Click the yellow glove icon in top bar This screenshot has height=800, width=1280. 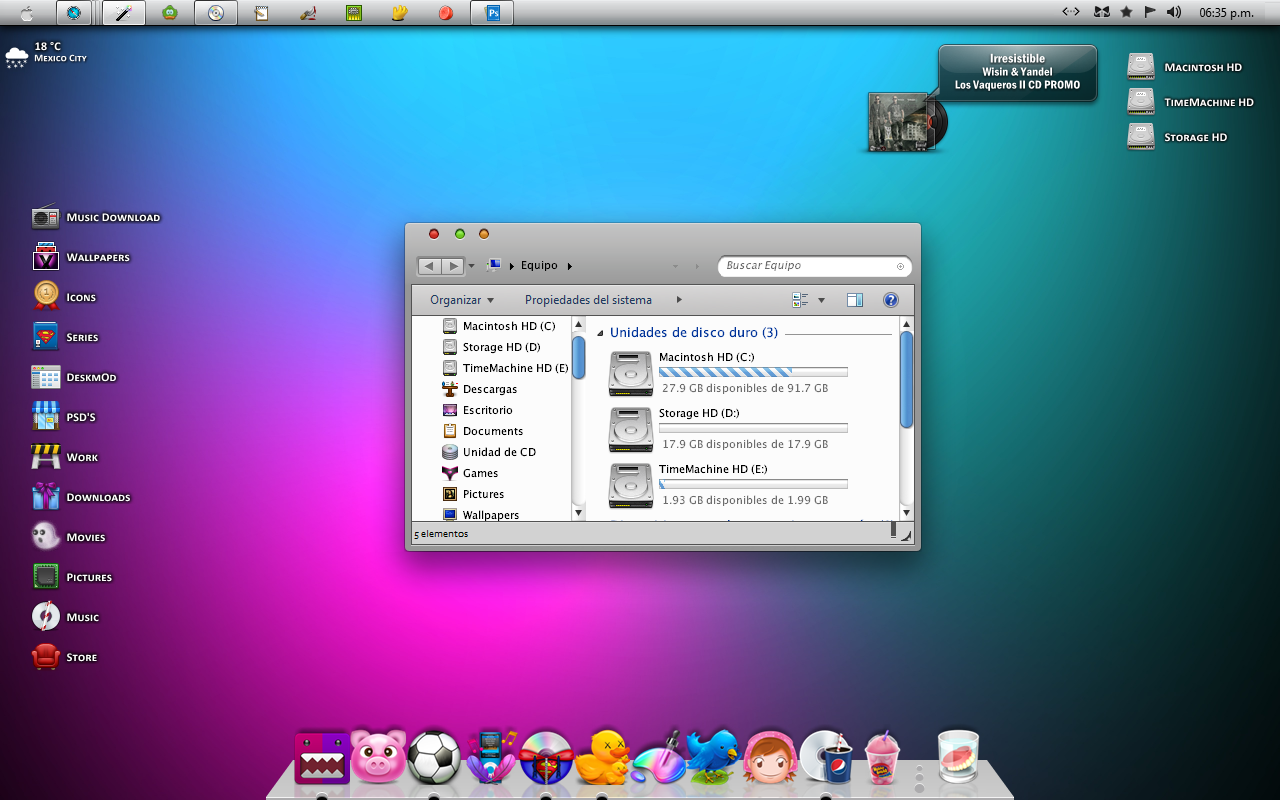point(400,13)
